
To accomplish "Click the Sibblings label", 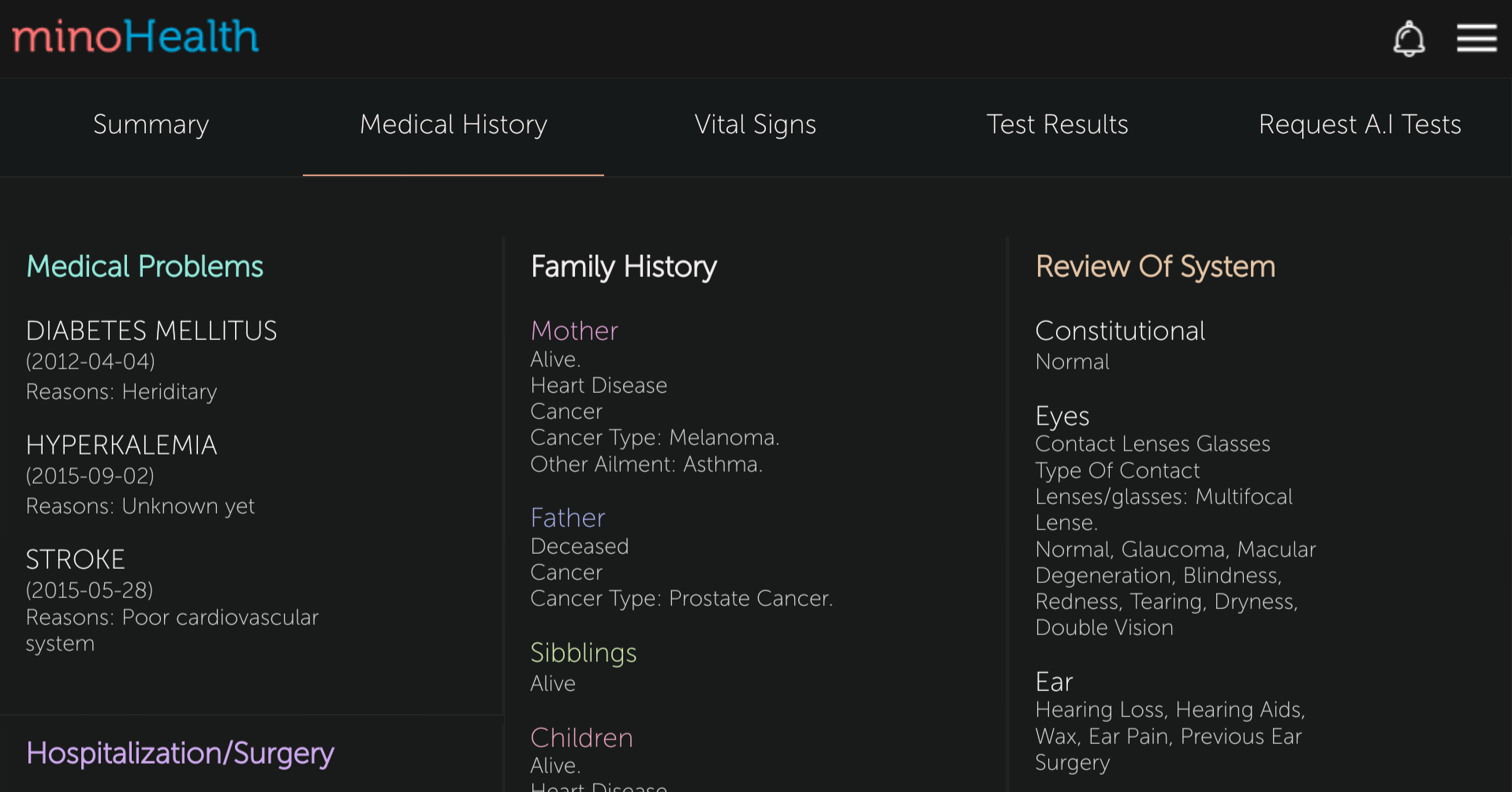I will pyautogui.click(x=583, y=652).
